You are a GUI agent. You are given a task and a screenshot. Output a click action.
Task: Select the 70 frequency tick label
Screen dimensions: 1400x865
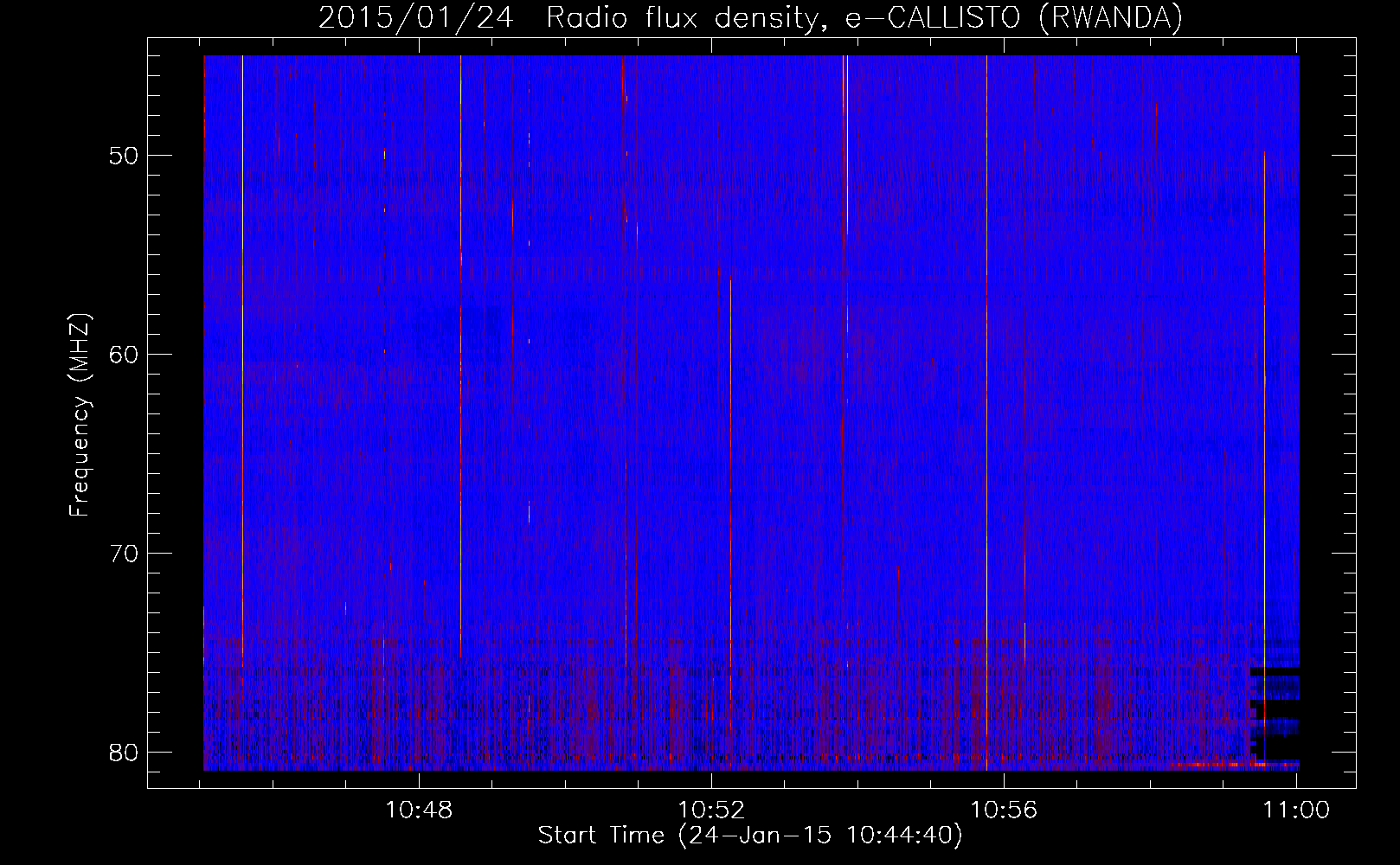[124, 554]
